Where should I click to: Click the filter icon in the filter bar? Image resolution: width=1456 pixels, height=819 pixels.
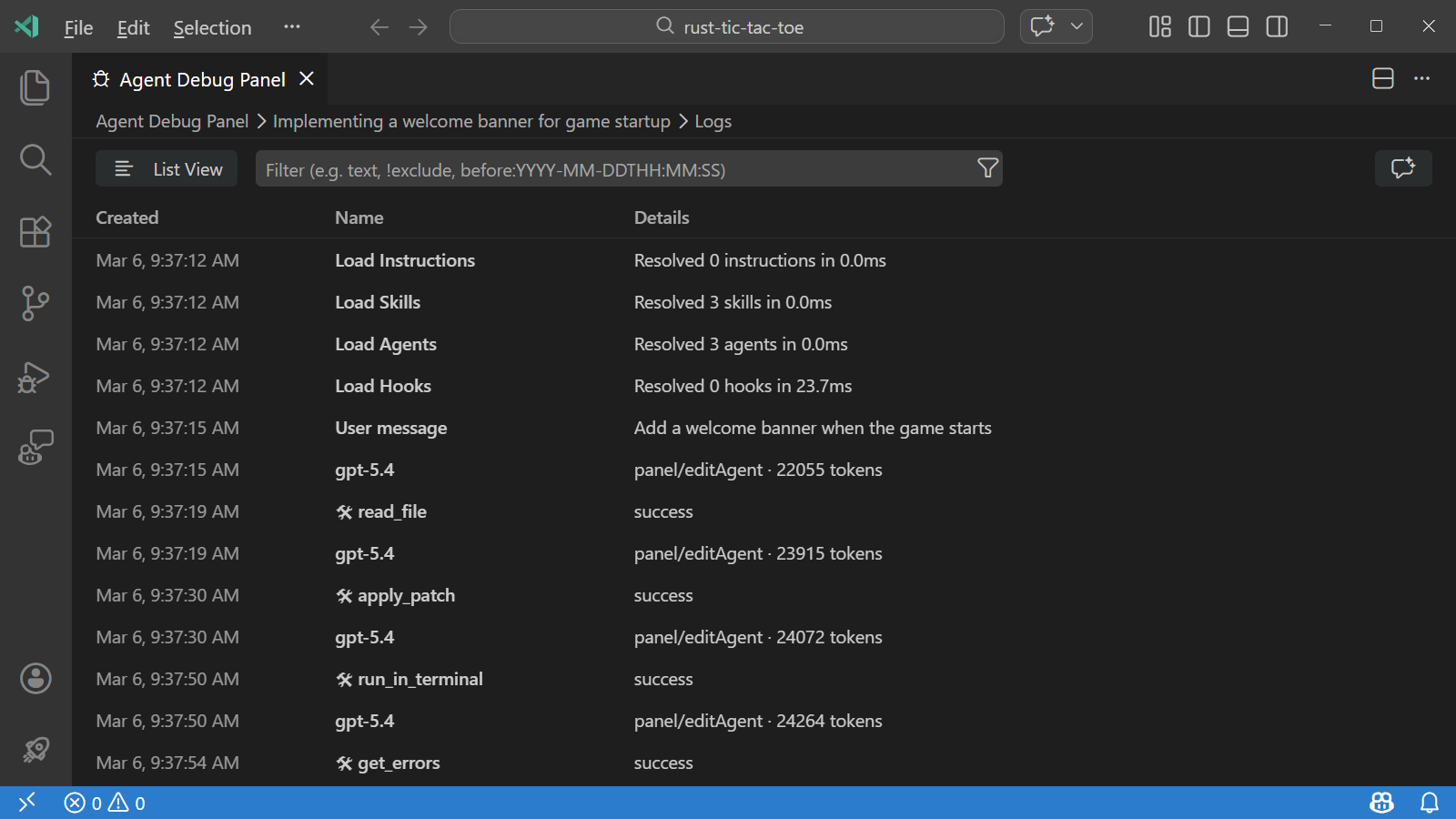(x=987, y=168)
